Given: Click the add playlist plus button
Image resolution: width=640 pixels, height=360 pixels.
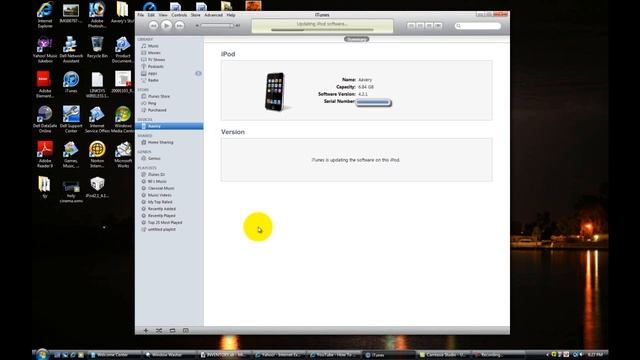Looking at the screenshot, I should pyautogui.click(x=146, y=330).
